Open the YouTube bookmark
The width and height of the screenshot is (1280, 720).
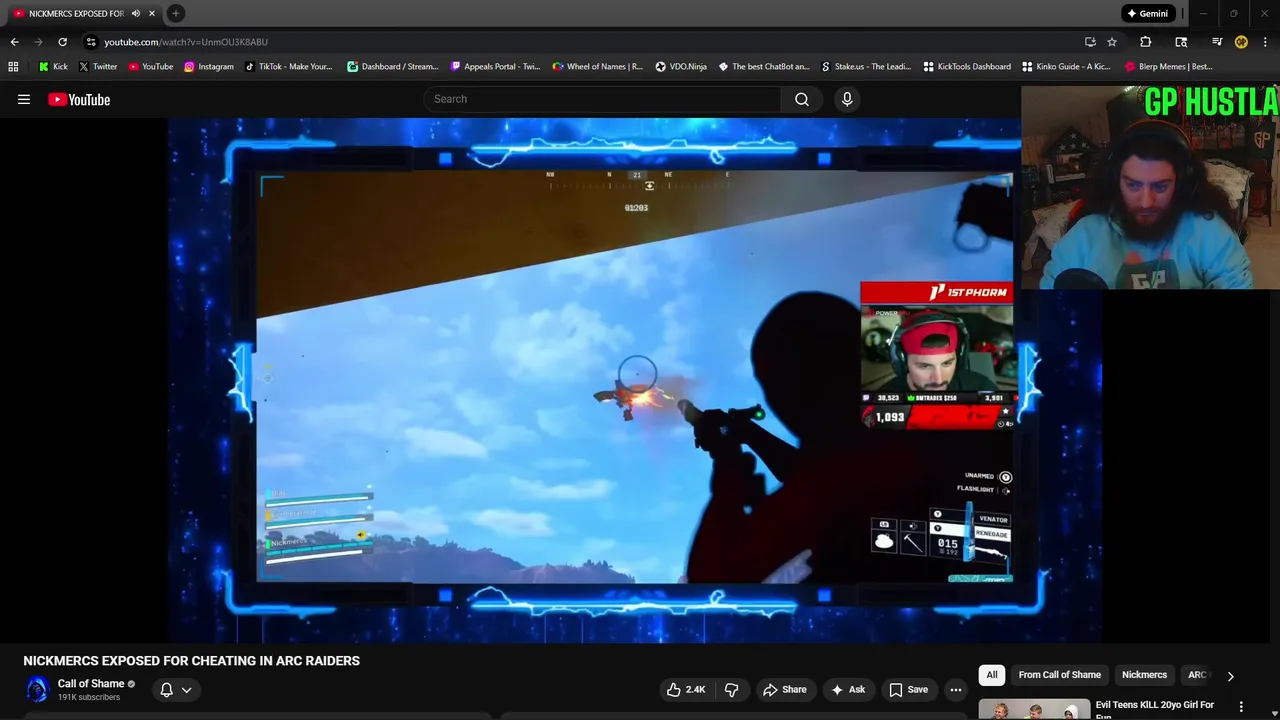(150, 67)
